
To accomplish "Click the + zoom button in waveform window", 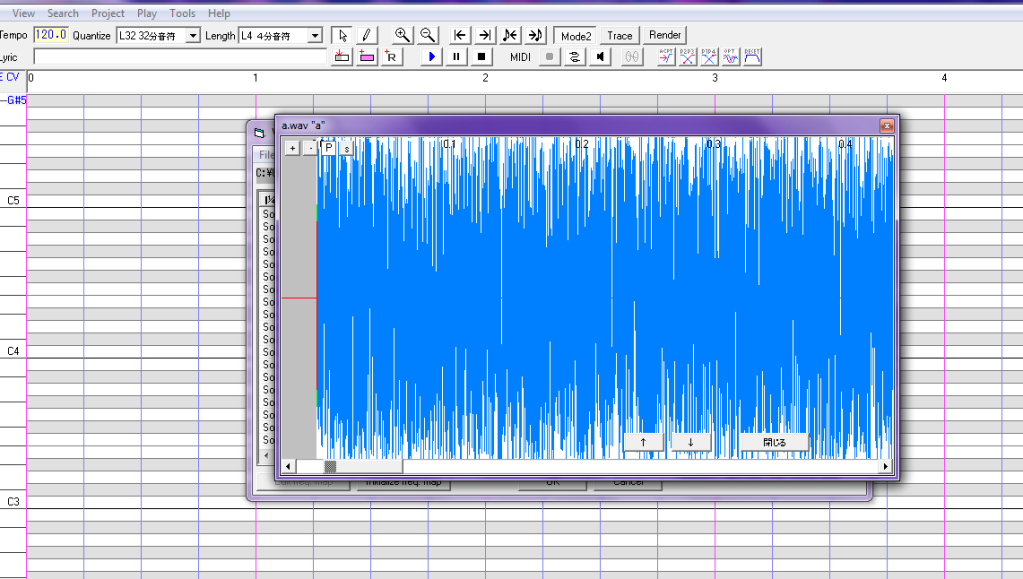I will pyautogui.click(x=292, y=148).
